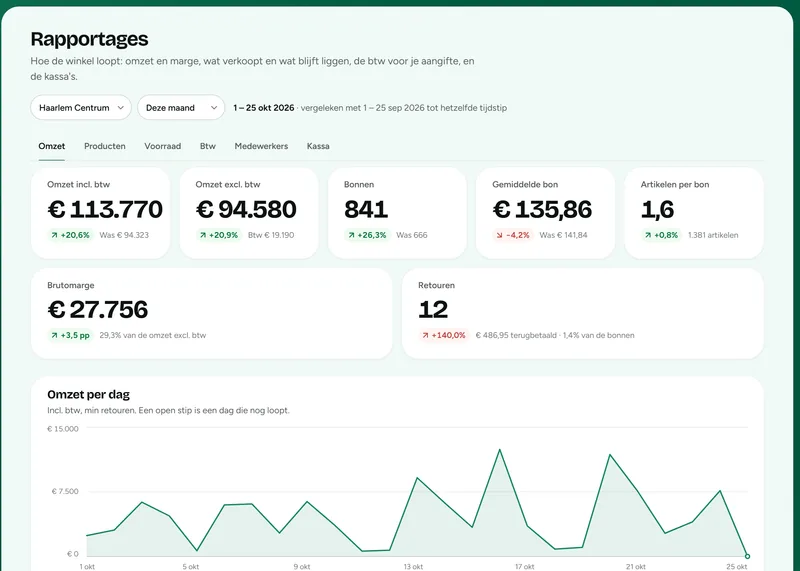
Task: Click the open dot for 25 okt
Action: pyautogui.click(x=747, y=556)
